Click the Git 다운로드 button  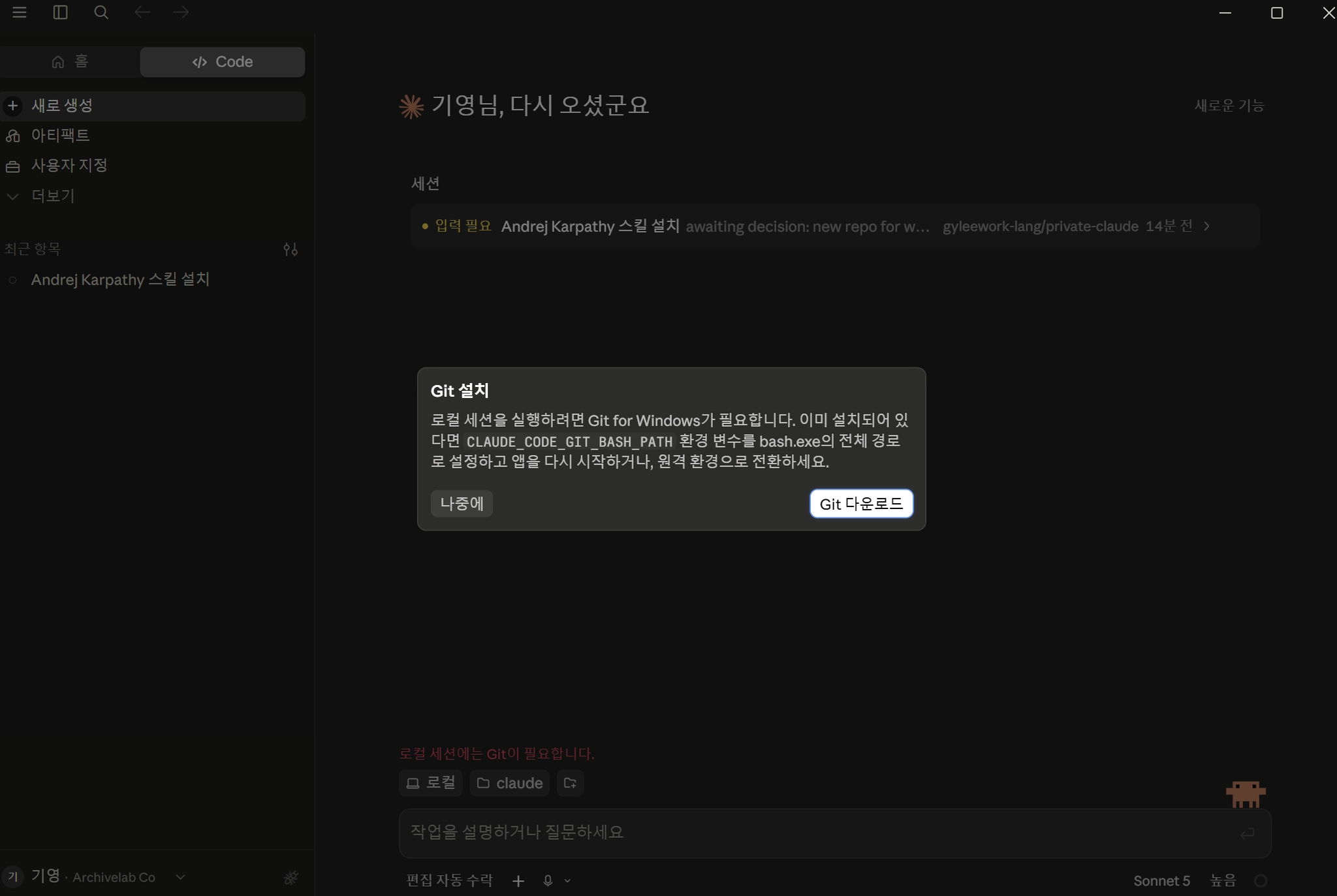tap(861, 504)
